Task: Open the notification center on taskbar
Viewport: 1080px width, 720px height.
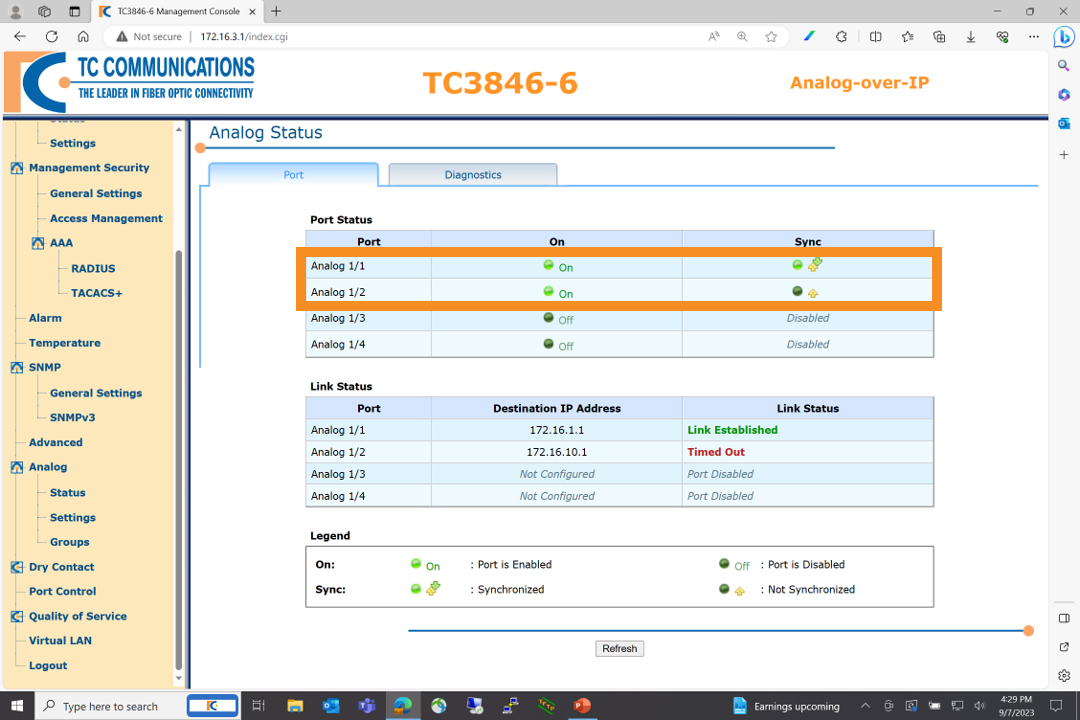Action: click(x=1056, y=706)
